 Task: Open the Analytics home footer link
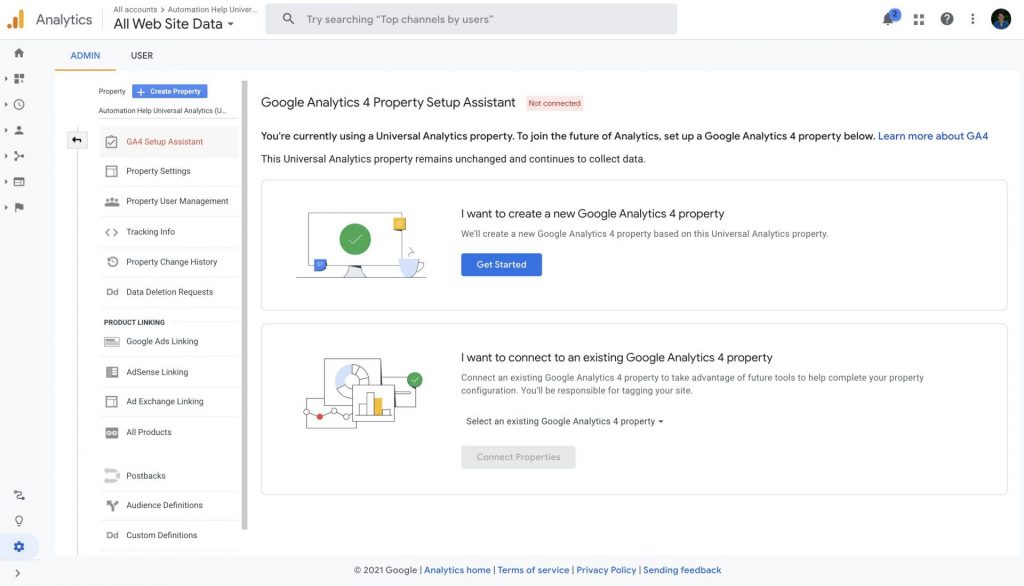tap(457, 570)
